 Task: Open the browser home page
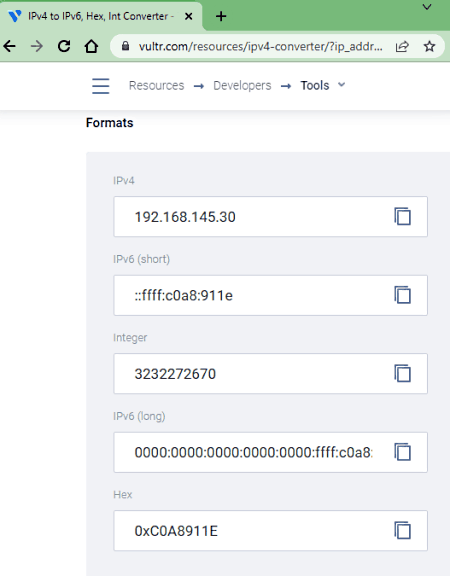click(91, 46)
